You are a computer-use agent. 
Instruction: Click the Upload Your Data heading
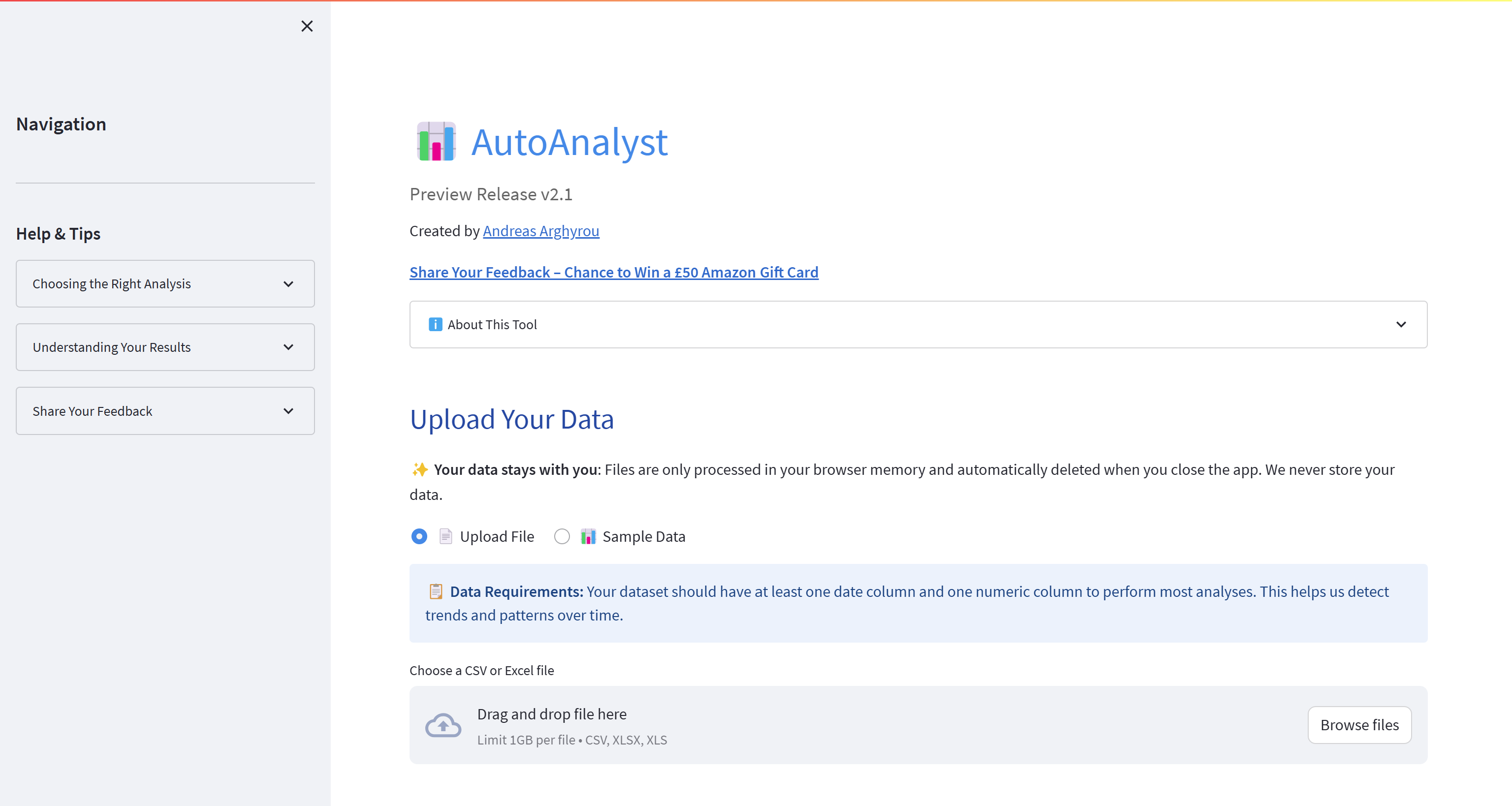[511, 419]
